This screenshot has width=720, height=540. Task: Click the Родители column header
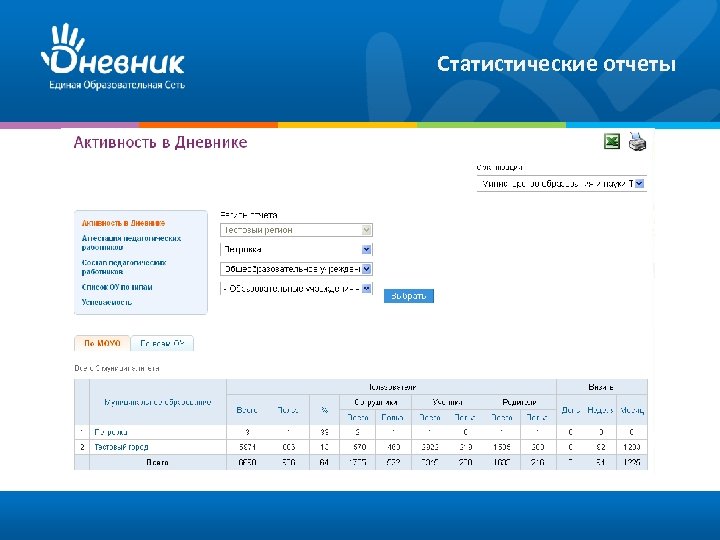519,402
